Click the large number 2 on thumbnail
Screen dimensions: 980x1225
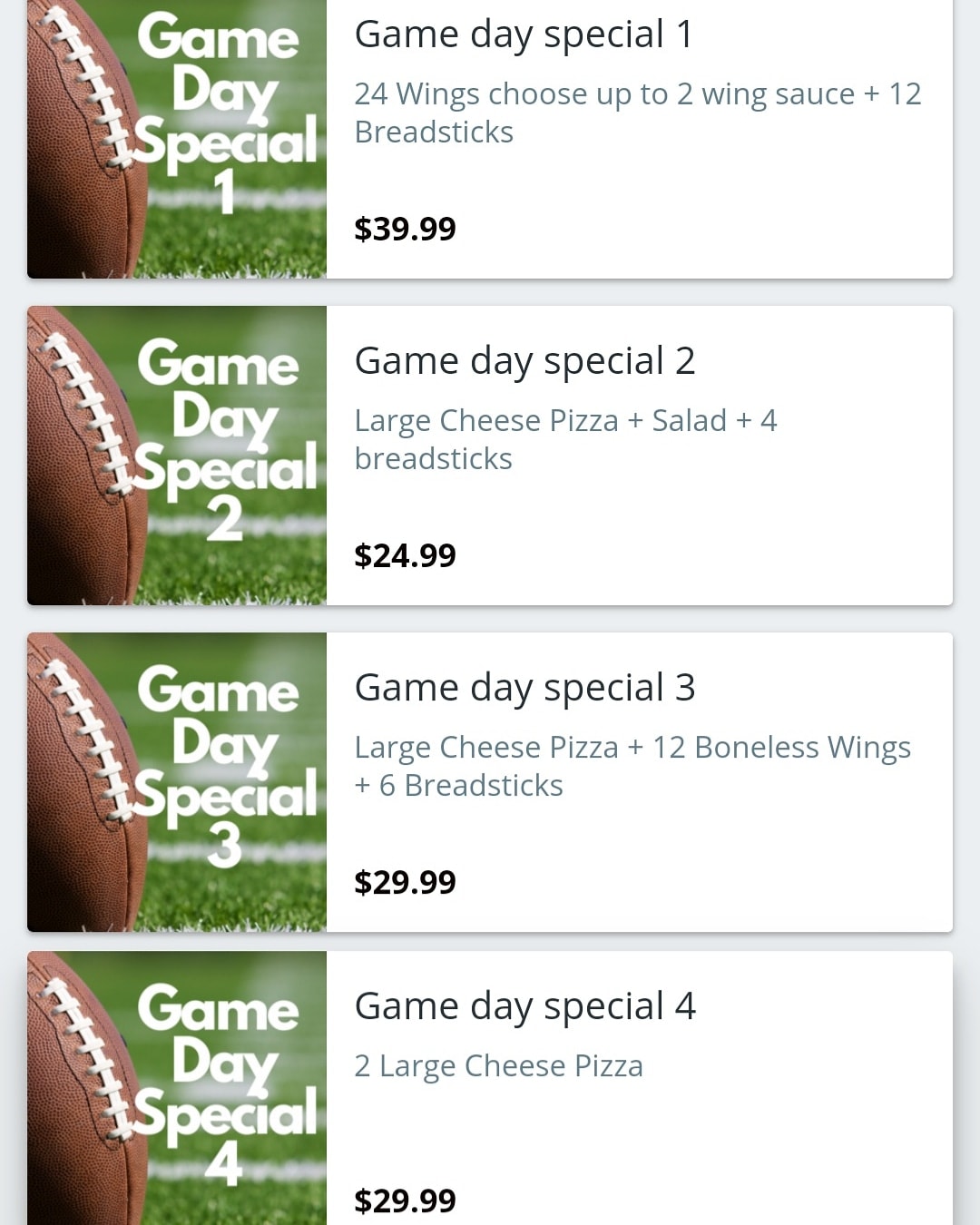pyautogui.click(x=224, y=520)
